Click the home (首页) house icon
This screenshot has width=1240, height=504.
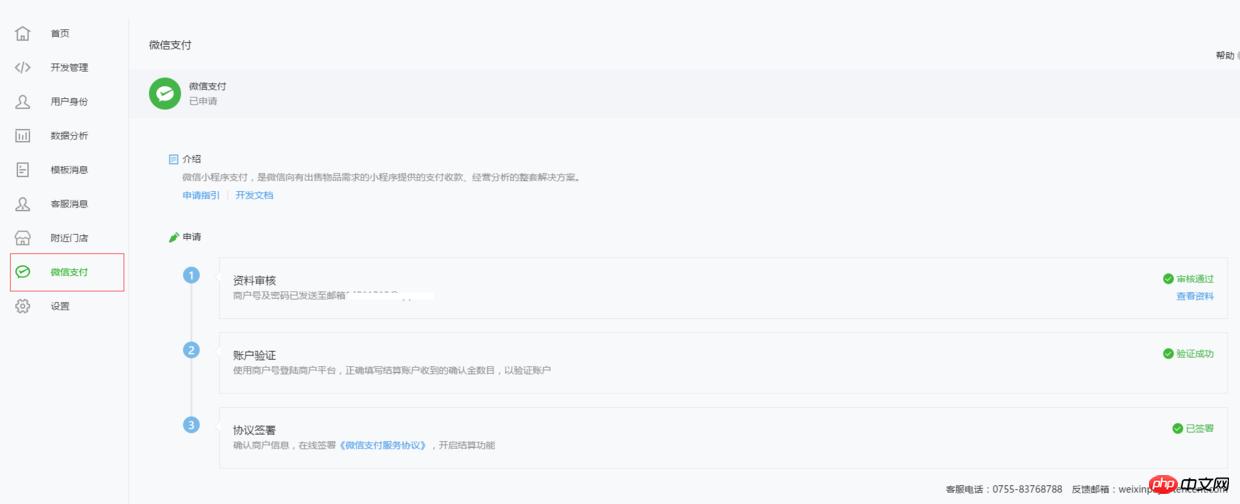point(23,33)
